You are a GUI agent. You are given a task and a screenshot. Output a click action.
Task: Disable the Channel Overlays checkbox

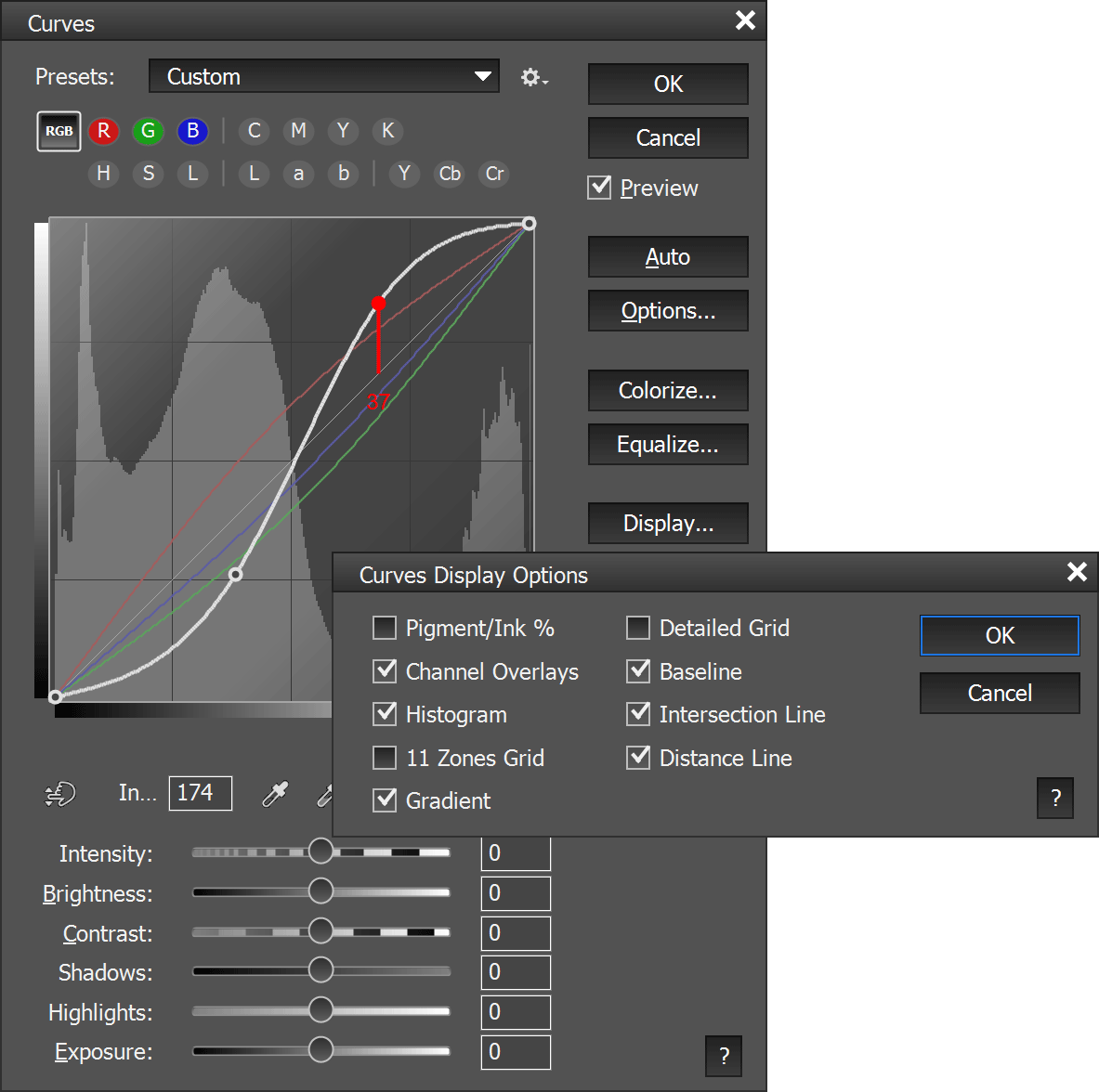click(385, 671)
